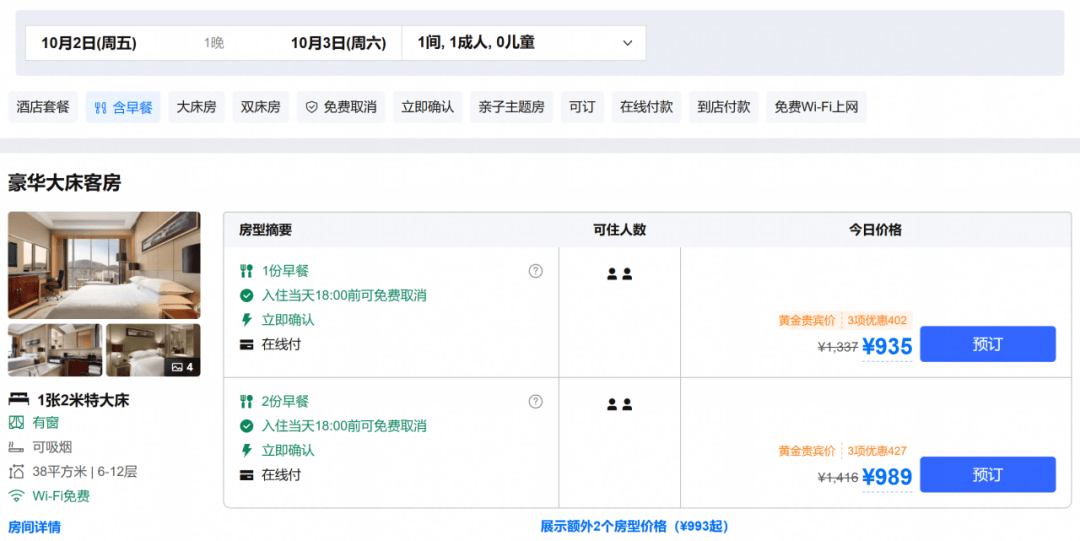1080x541 pixels.
Task: Click the bed icon beside 1张2米特大床
Action: tap(19, 399)
